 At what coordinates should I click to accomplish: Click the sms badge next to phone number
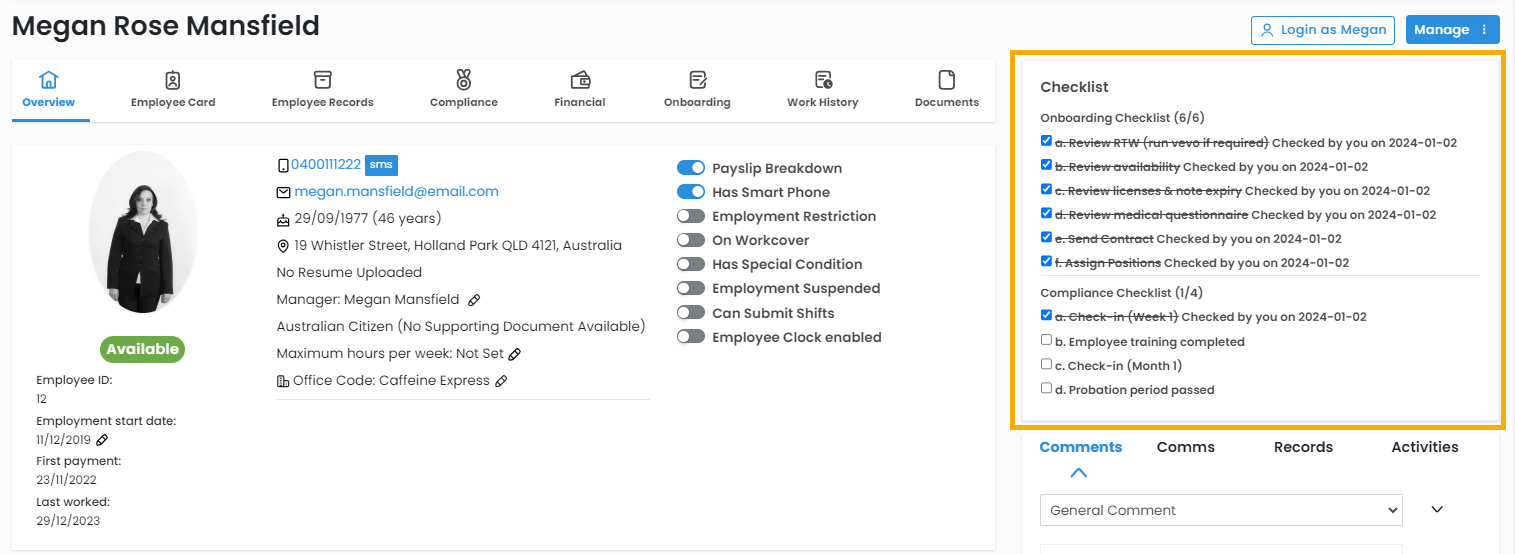(x=381, y=165)
